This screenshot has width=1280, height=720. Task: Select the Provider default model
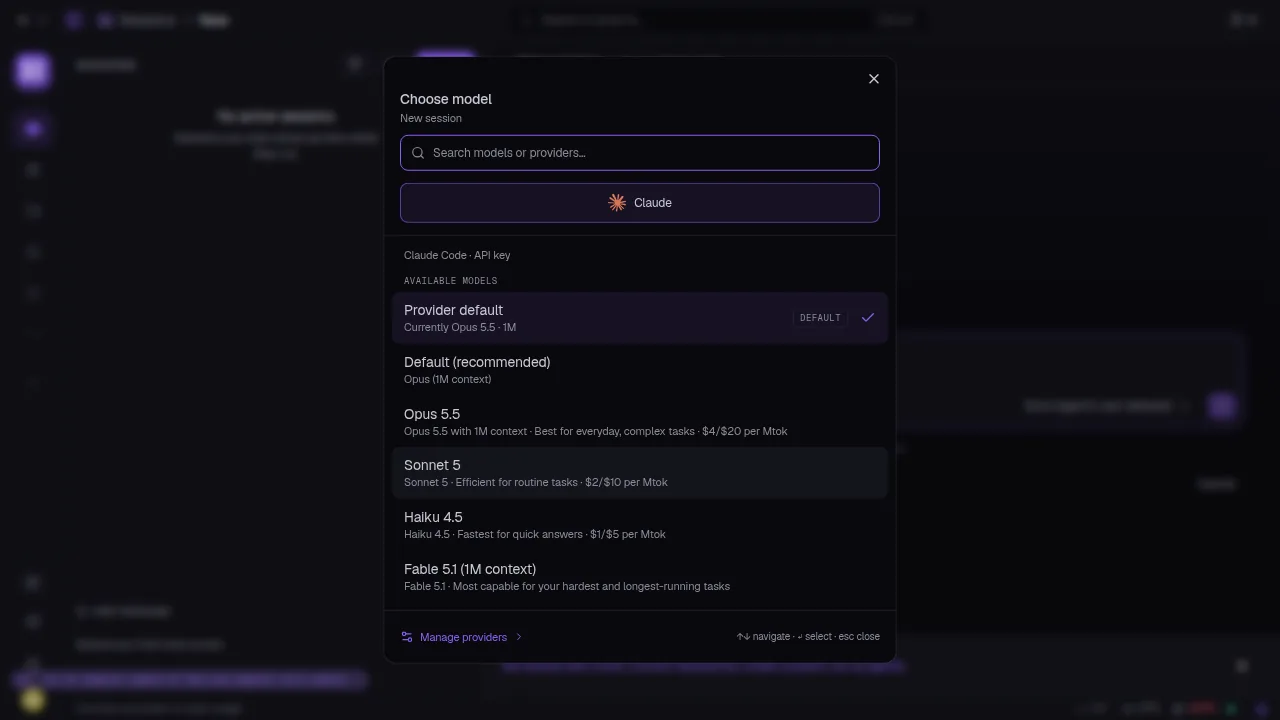tap(640, 318)
